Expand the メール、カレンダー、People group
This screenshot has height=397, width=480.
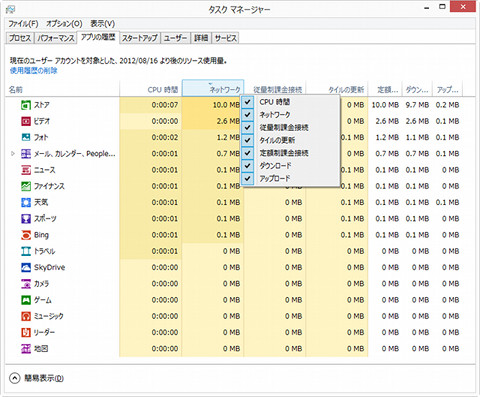(x=13, y=154)
